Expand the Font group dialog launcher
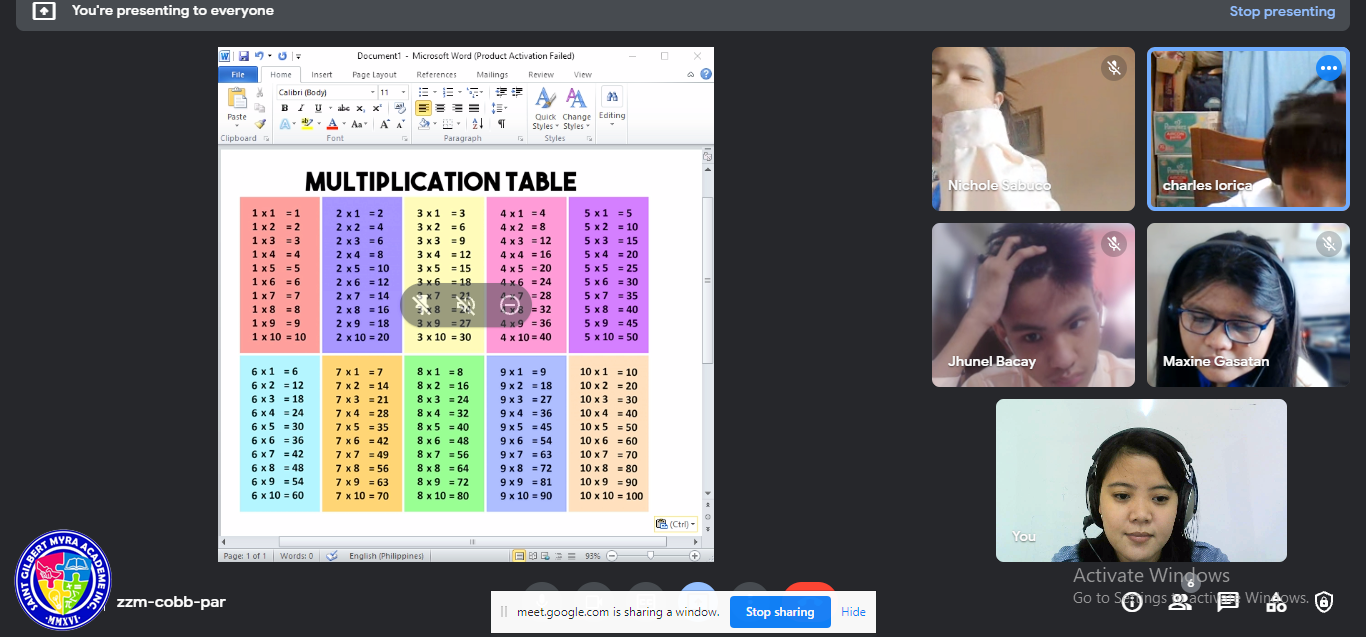 click(407, 139)
